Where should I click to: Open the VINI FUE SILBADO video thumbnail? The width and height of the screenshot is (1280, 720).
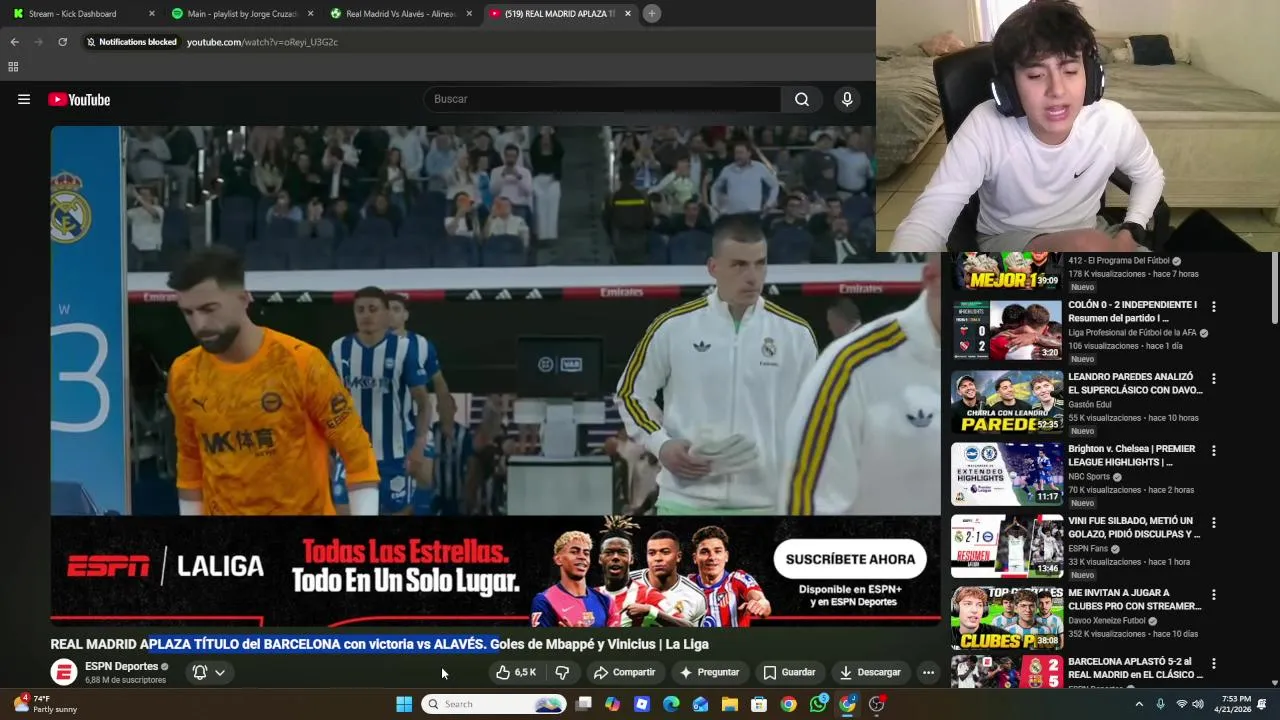[1006, 546]
